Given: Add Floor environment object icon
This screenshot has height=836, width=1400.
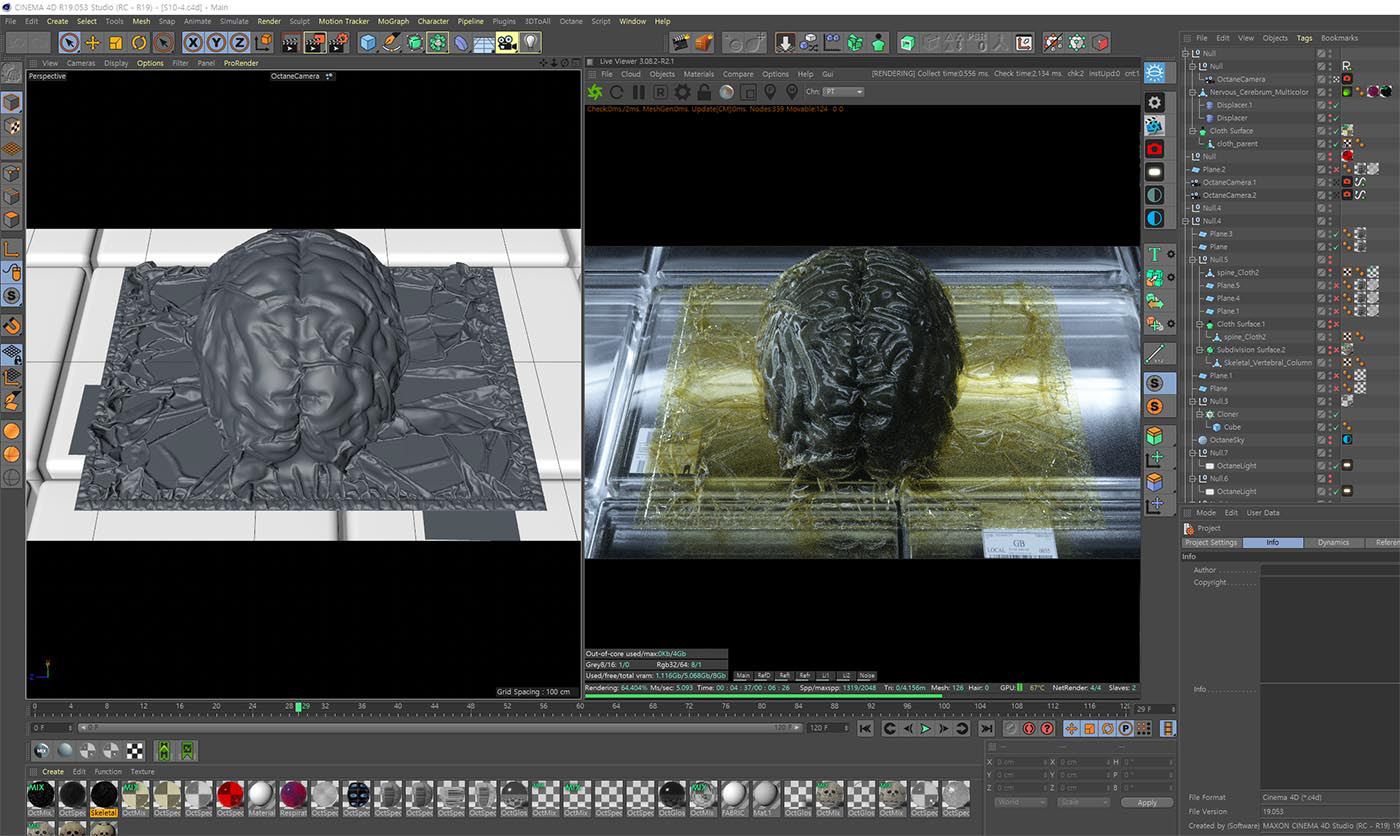Looking at the screenshot, I should tap(483, 42).
